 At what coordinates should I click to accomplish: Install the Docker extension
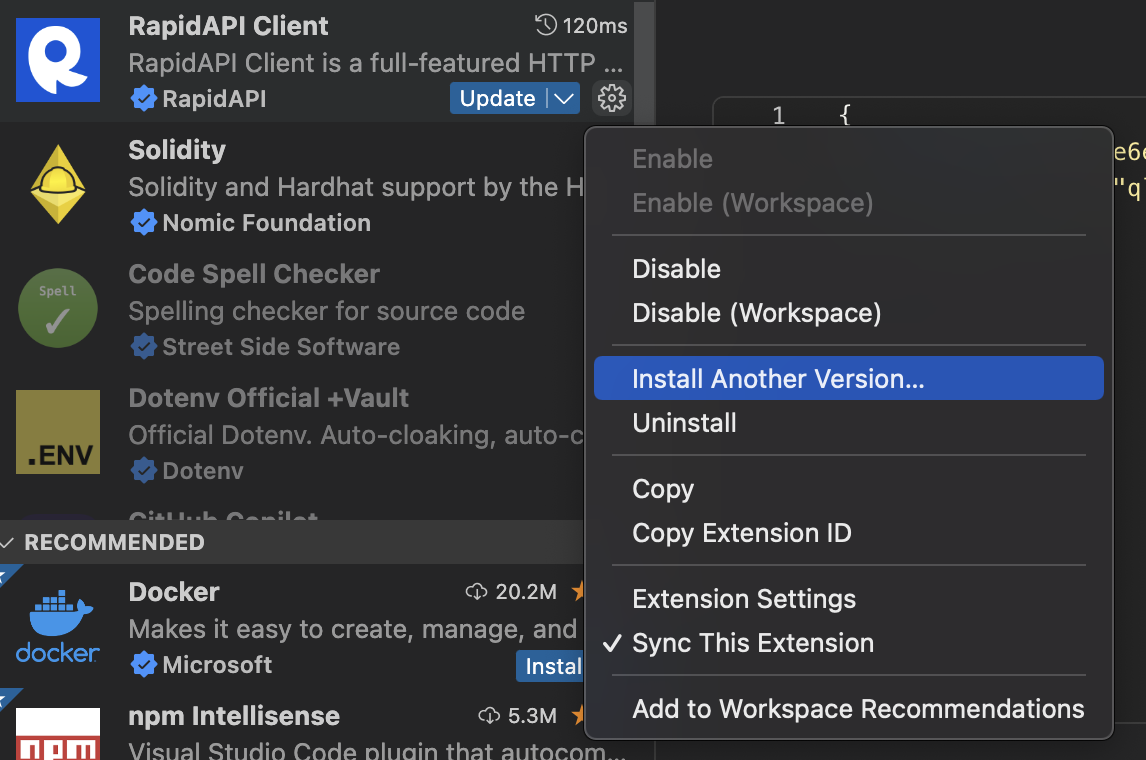tap(553, 666)
